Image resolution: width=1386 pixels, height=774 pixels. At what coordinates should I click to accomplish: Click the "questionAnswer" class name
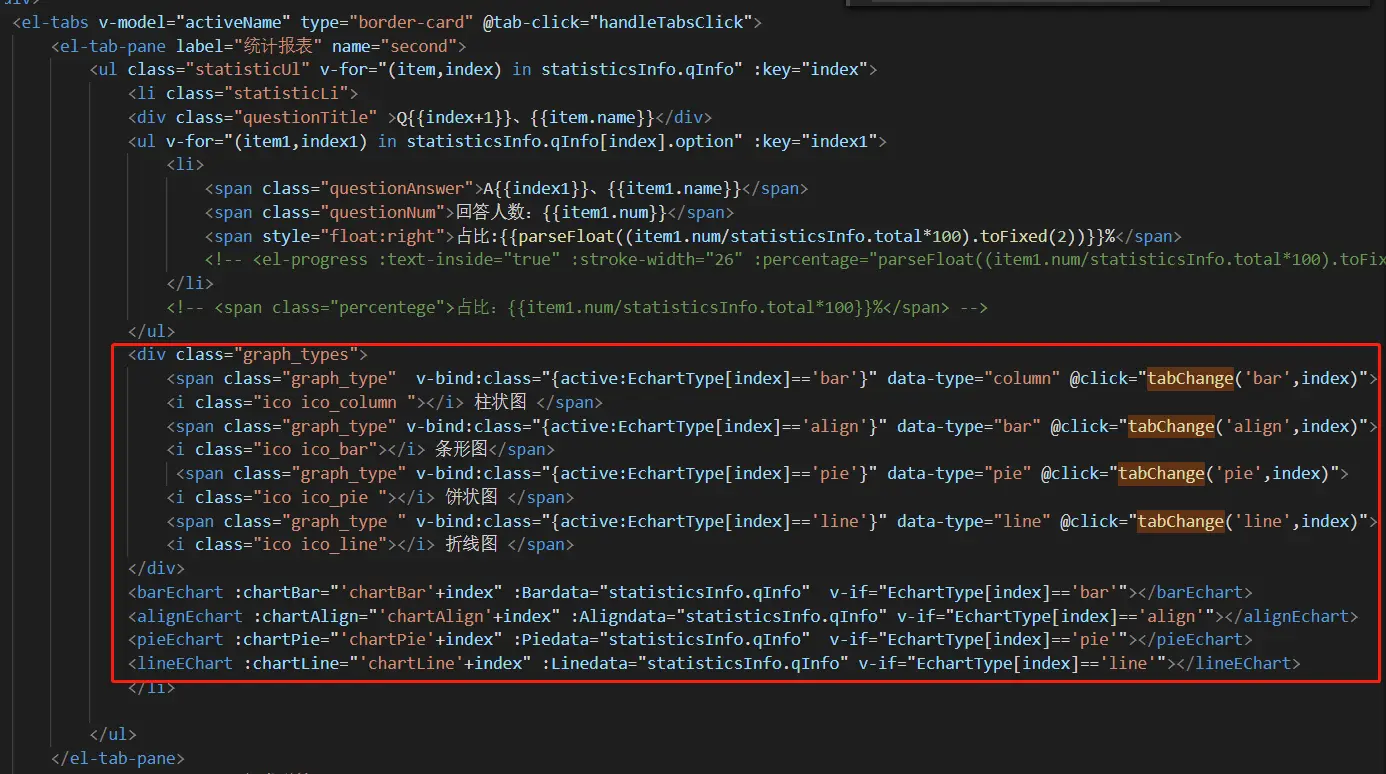click(397, 188)
